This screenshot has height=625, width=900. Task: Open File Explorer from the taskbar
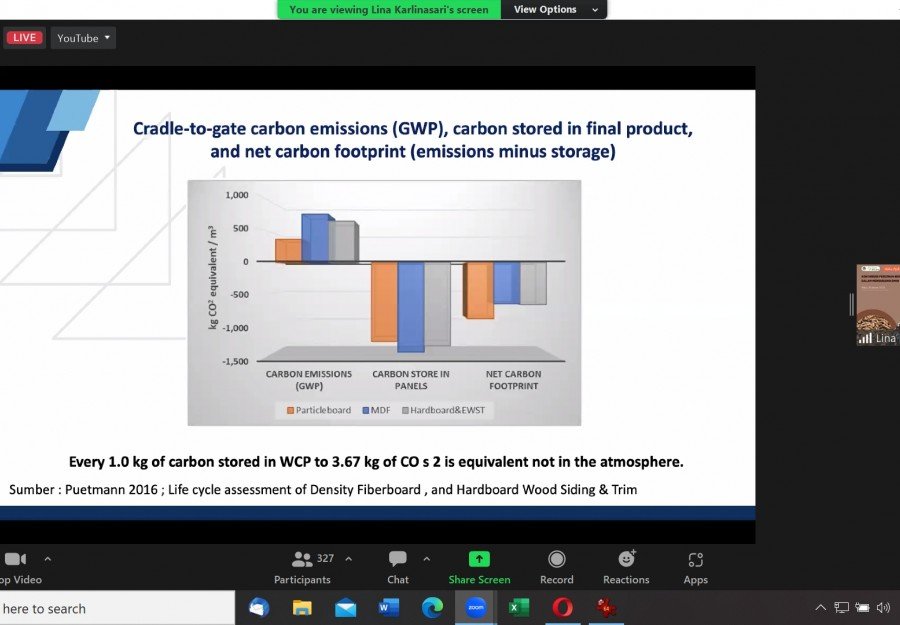(302, 608)
